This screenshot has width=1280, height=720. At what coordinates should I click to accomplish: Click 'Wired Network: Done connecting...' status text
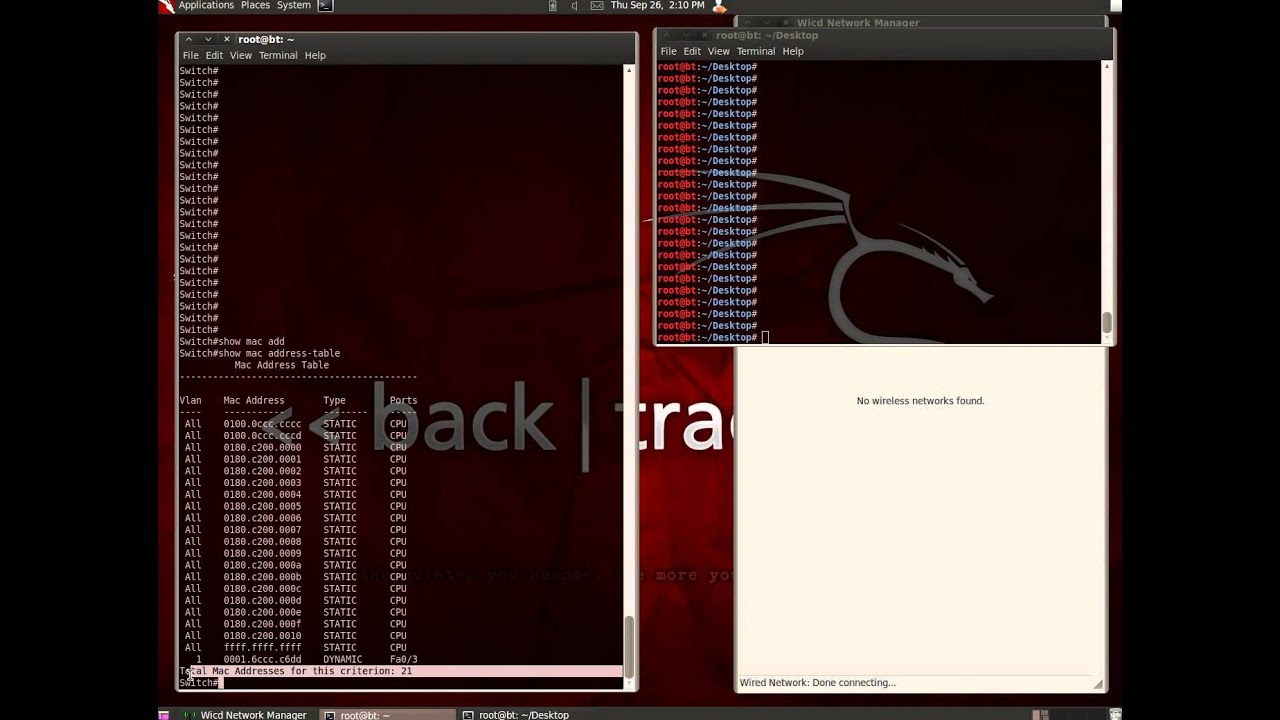point(817,683)
